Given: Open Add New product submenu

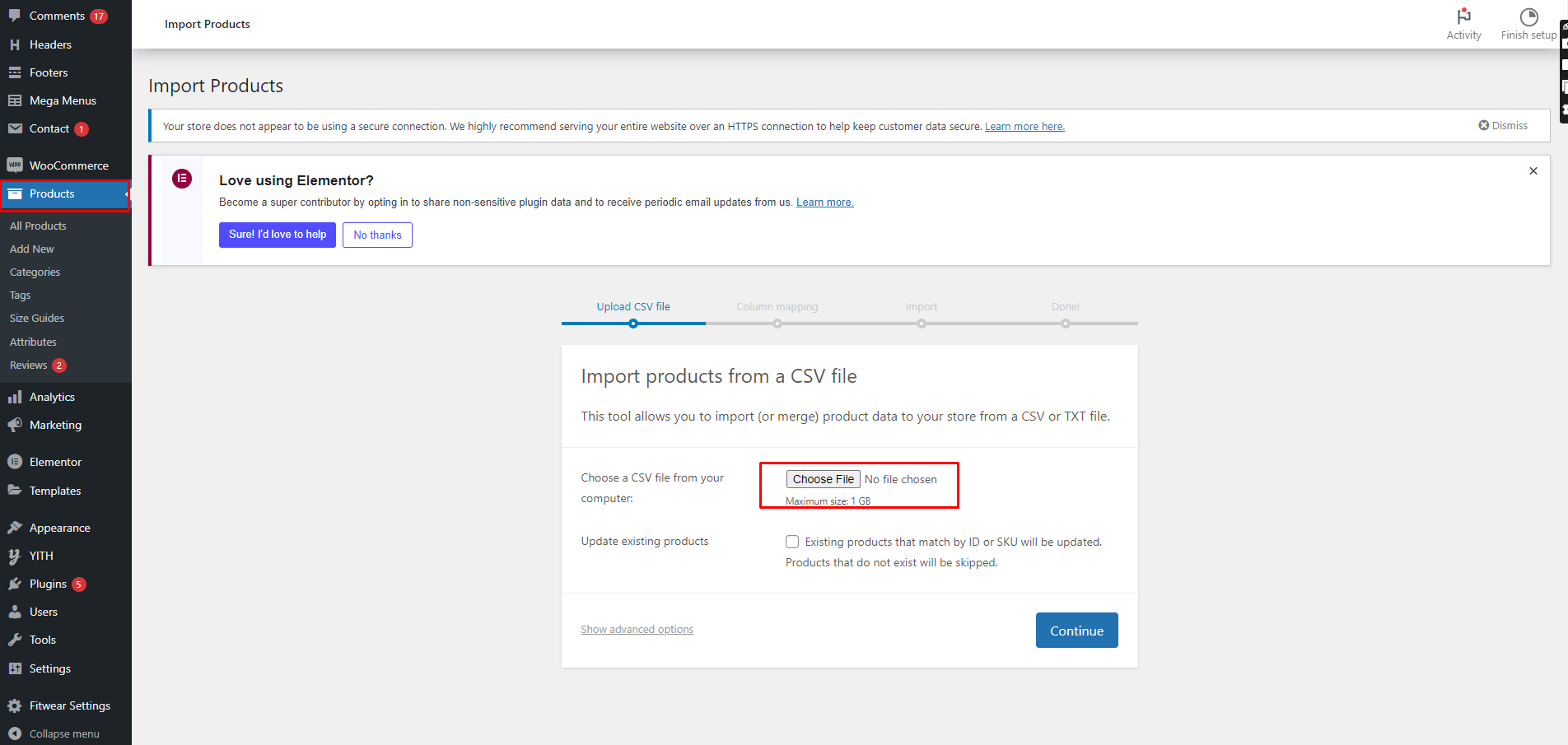Looking at the screenshot, I should point(32,249).
